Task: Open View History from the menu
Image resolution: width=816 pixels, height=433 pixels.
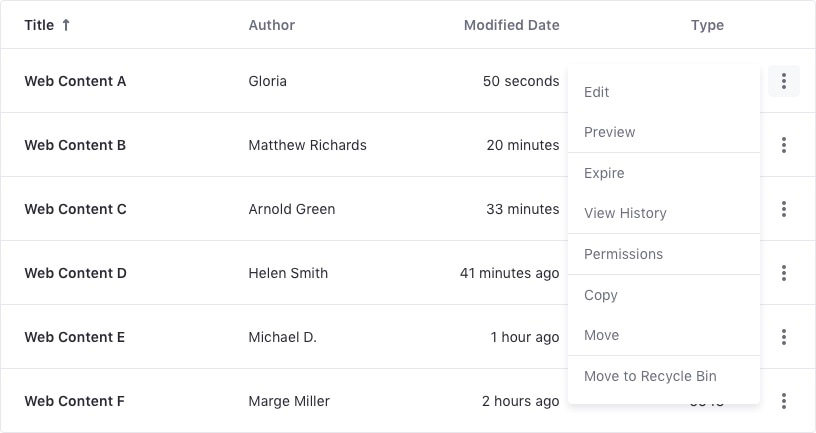Action: click(x=625, y=213)
